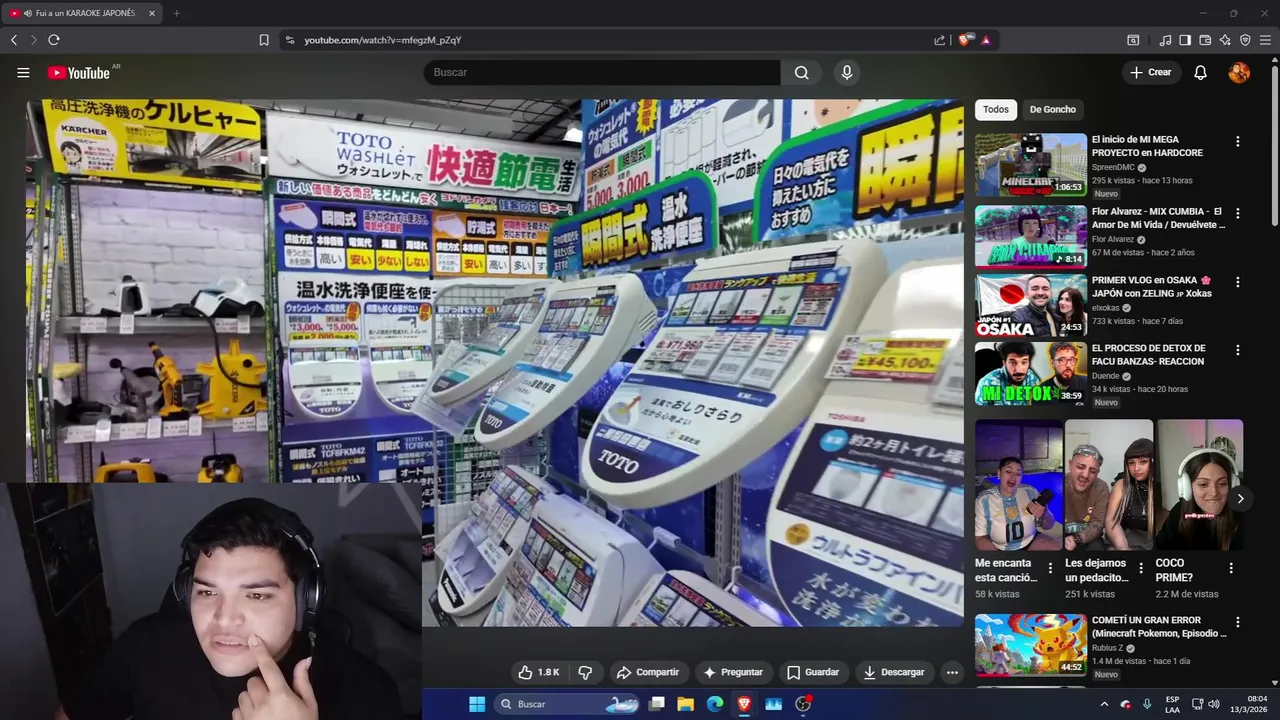The width and height of the screenshot is (1280, 720).
Task: Open Primer Vlog en Osaka thumbnail
Action: point(1030,305)
